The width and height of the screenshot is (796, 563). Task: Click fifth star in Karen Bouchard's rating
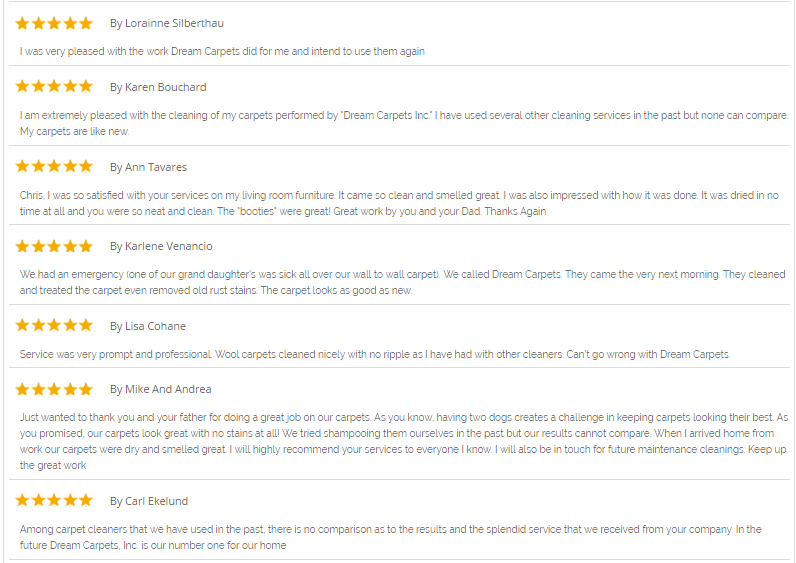pos(86,87)
